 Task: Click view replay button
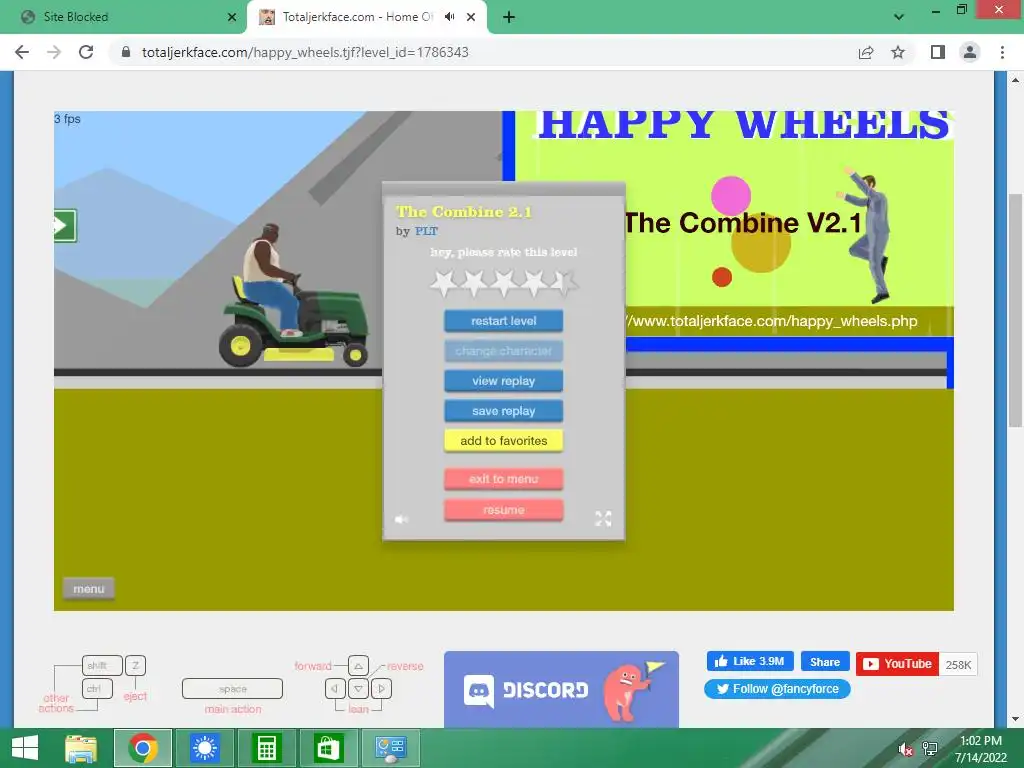point(504,381)
